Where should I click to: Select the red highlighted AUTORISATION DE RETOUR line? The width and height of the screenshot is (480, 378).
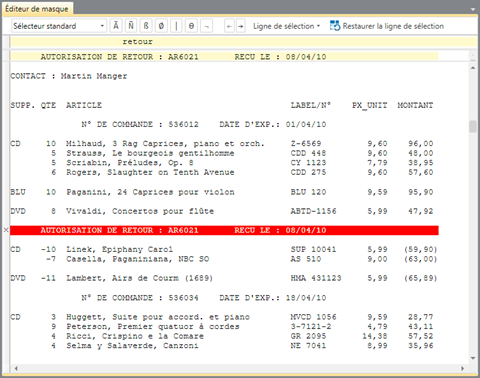tap(224, 230)
